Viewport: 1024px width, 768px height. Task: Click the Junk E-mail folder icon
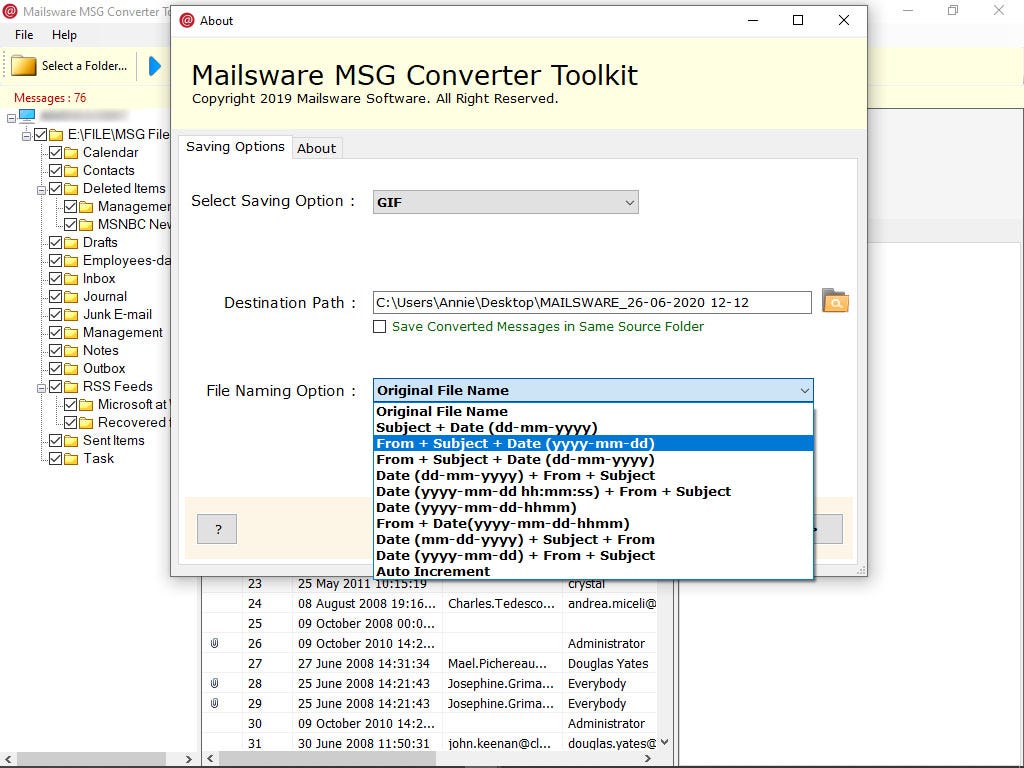(71, 315)
